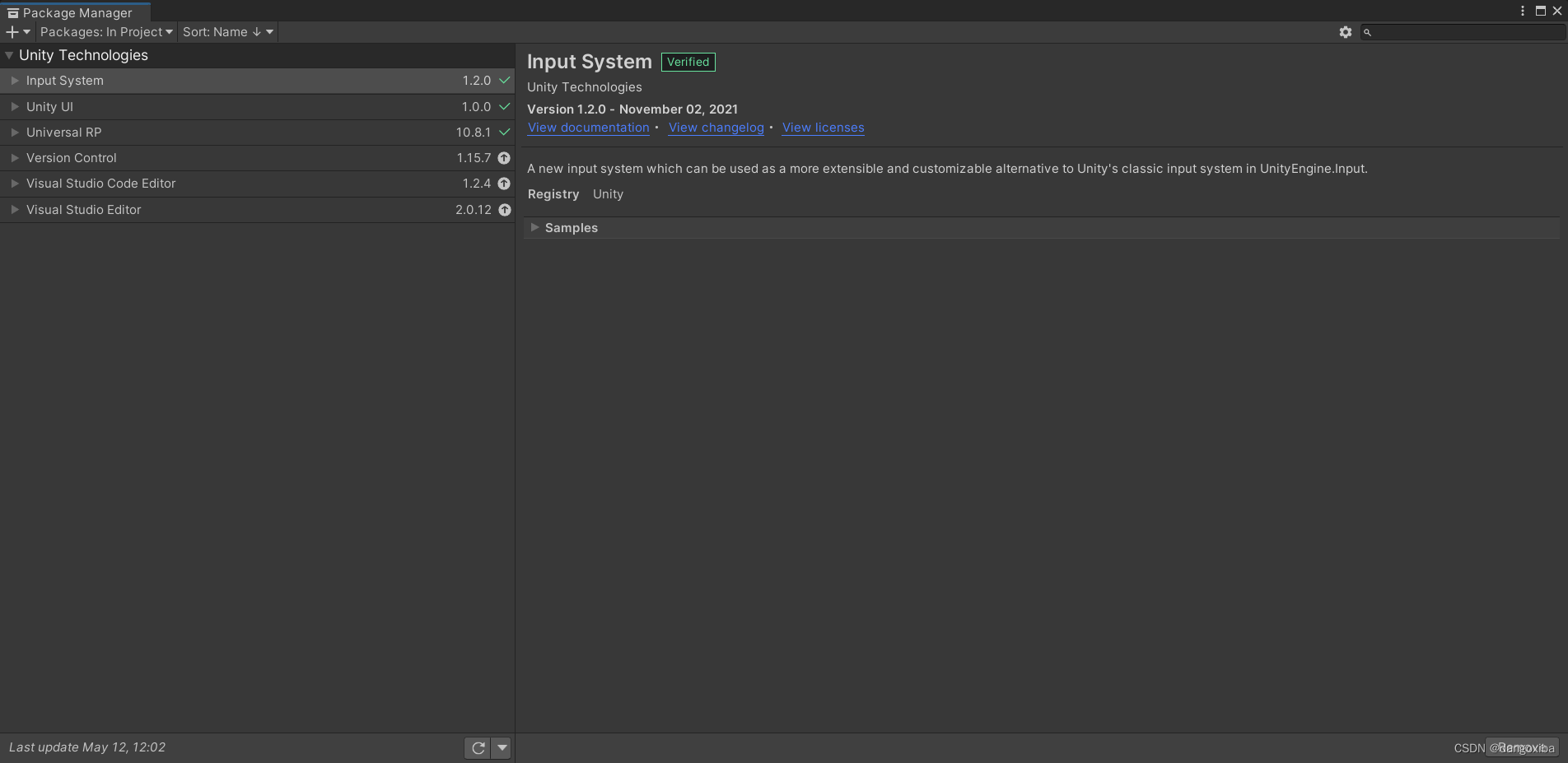Click Unity Technologies author text in details

point(585,87)
